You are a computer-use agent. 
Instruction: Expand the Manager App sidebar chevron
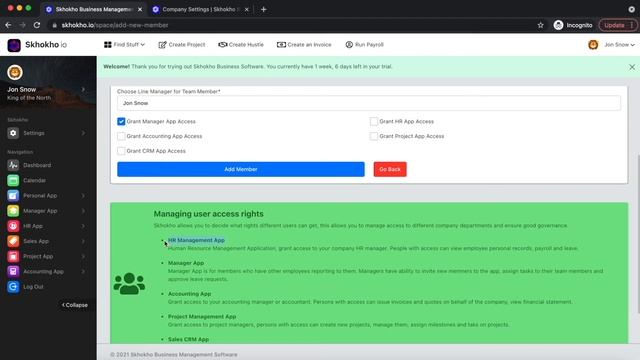83,211
